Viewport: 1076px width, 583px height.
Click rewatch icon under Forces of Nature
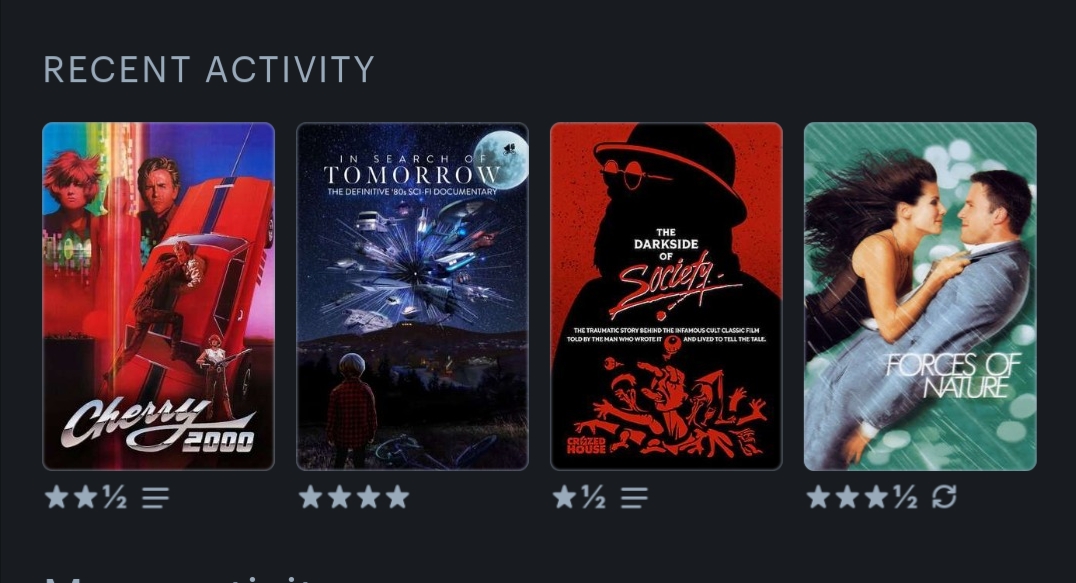[x=944, y=497]
